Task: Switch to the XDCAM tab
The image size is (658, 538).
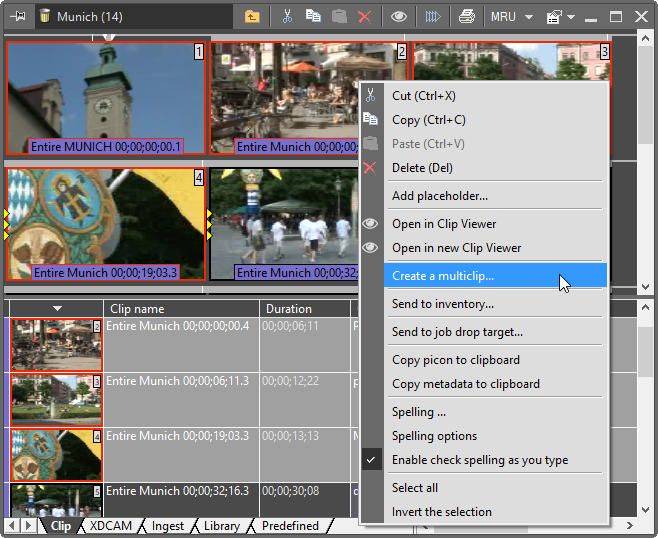Action: pos(110,525)
